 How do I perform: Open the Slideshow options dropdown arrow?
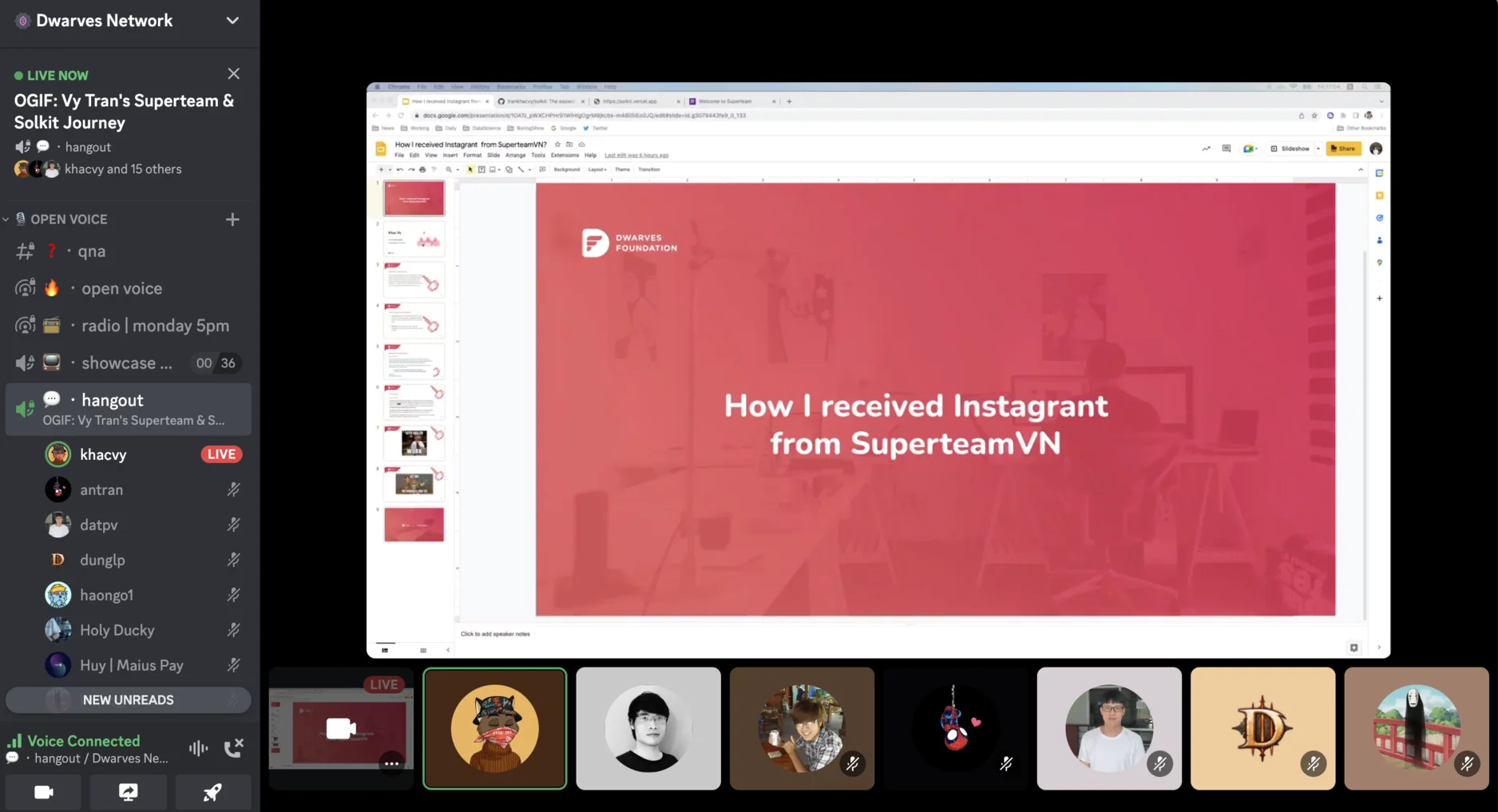1318,149
